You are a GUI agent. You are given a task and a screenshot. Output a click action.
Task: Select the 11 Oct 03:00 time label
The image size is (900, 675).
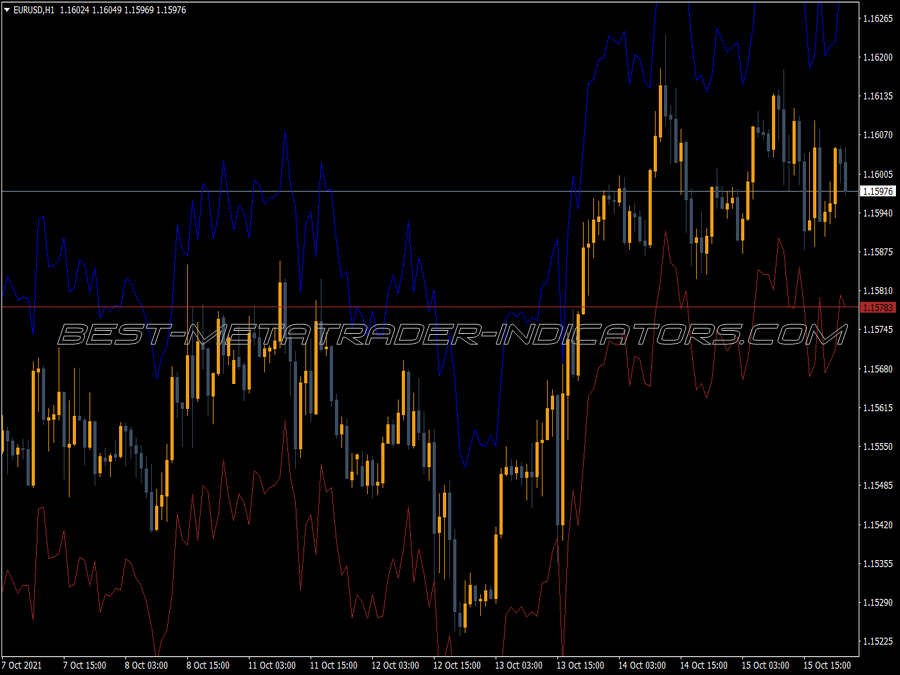pyautogui.click(x=272, y=665)
